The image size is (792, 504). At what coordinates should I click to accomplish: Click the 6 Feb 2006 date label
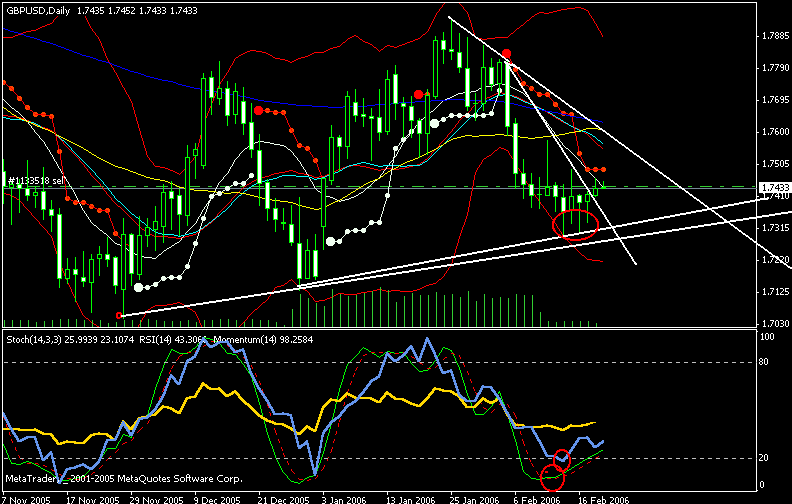pyautogui.click(x=537, y=500)
